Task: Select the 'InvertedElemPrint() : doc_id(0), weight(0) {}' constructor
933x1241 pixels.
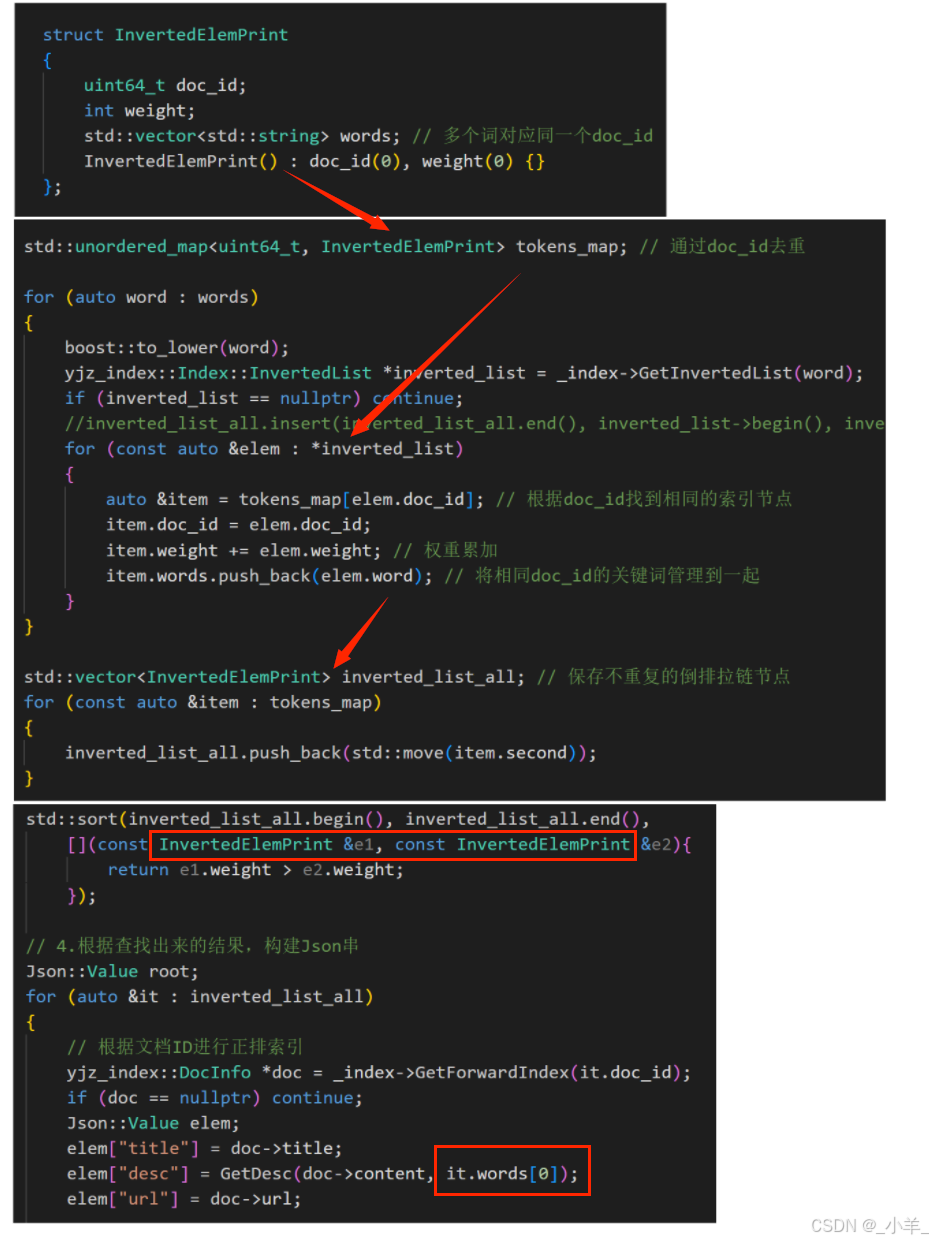Action: point(314,161)
